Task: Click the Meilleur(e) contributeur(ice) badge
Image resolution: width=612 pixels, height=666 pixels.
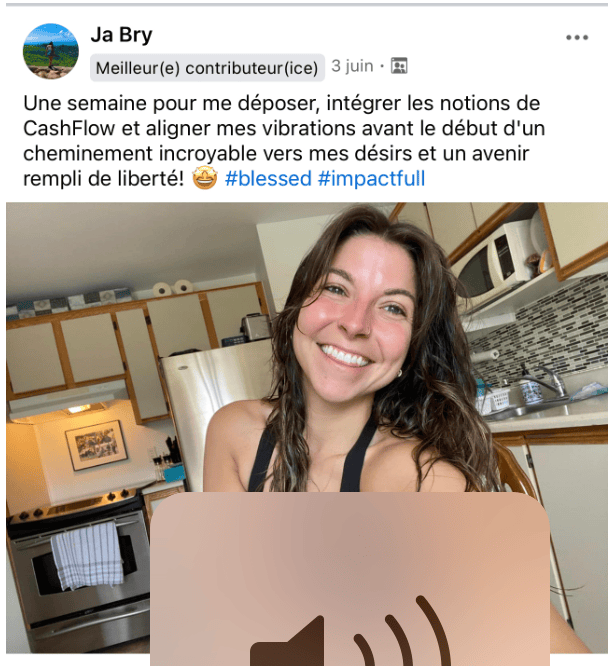Action: [207, 68]
